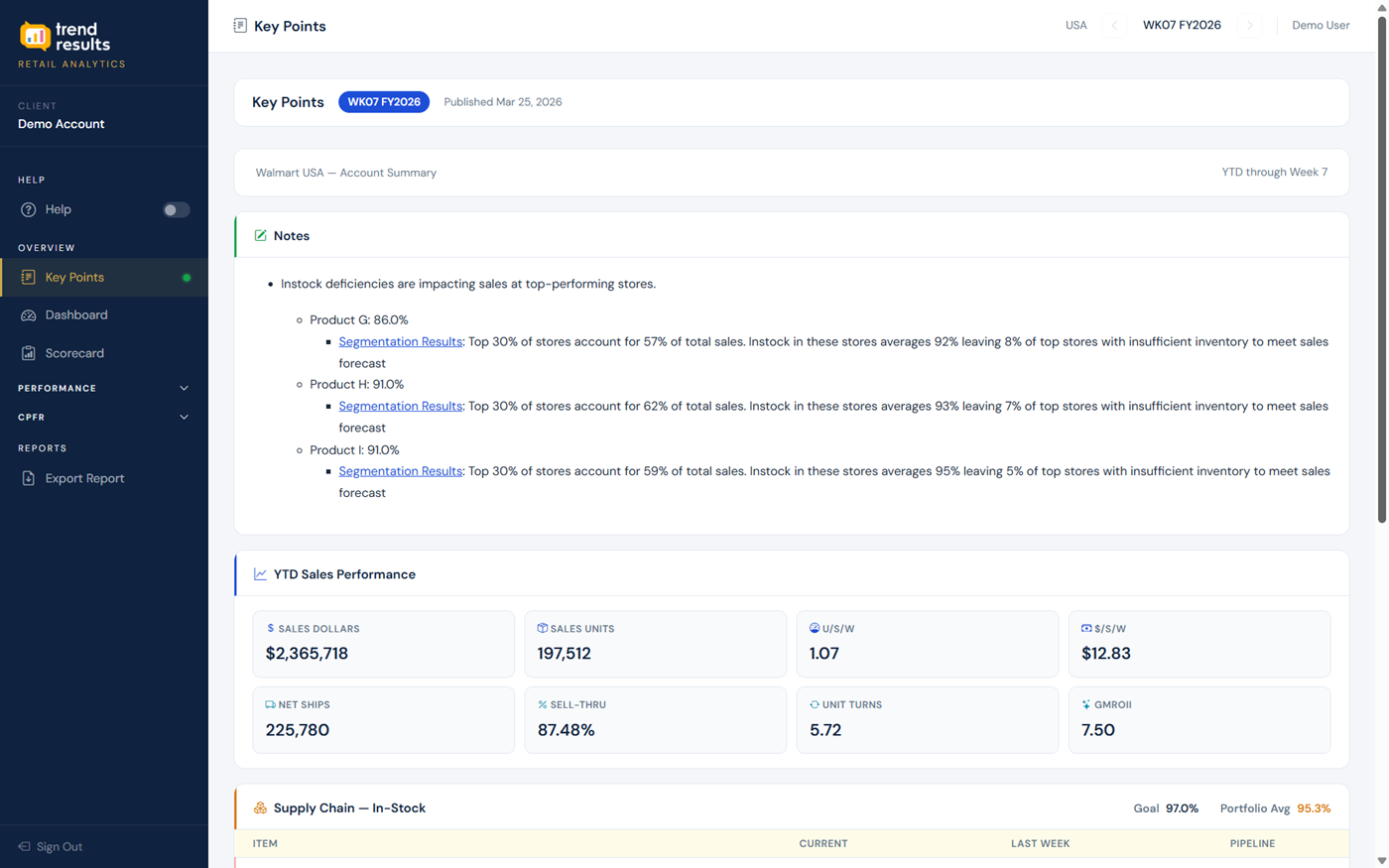Click the YTD Sales Performance chart icon

pyautogui.click(x=260, y=574)
